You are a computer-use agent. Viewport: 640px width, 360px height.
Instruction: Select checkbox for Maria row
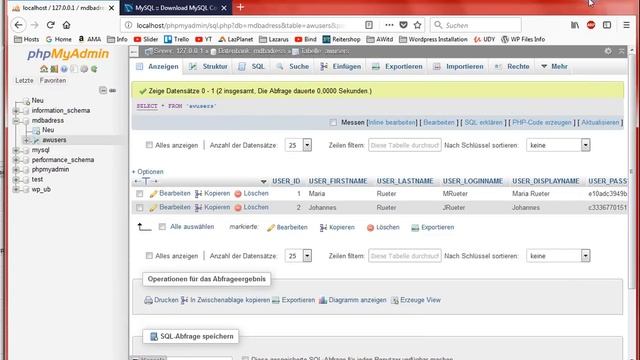[x=140, y=194]
